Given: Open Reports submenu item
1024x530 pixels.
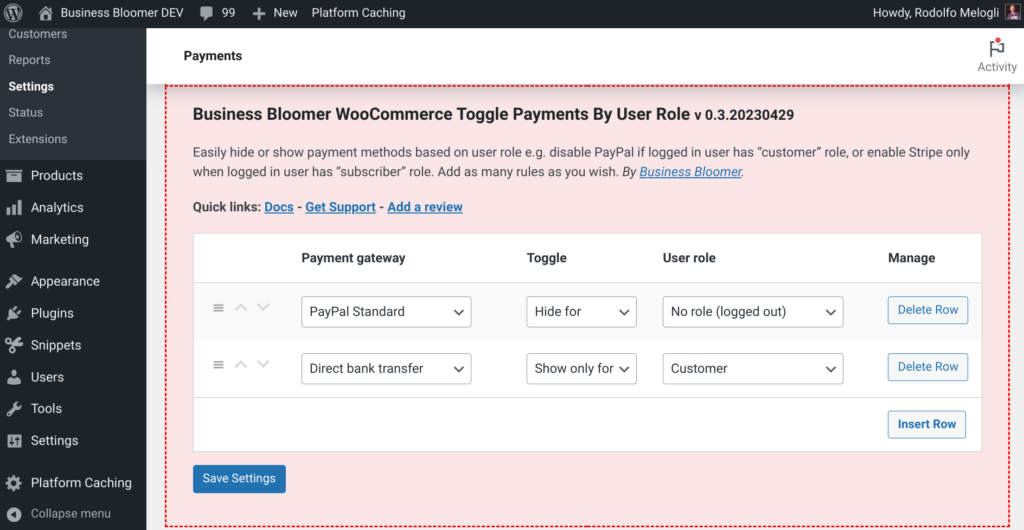Looking at the screenshot, I should click(x=29, y=60).
